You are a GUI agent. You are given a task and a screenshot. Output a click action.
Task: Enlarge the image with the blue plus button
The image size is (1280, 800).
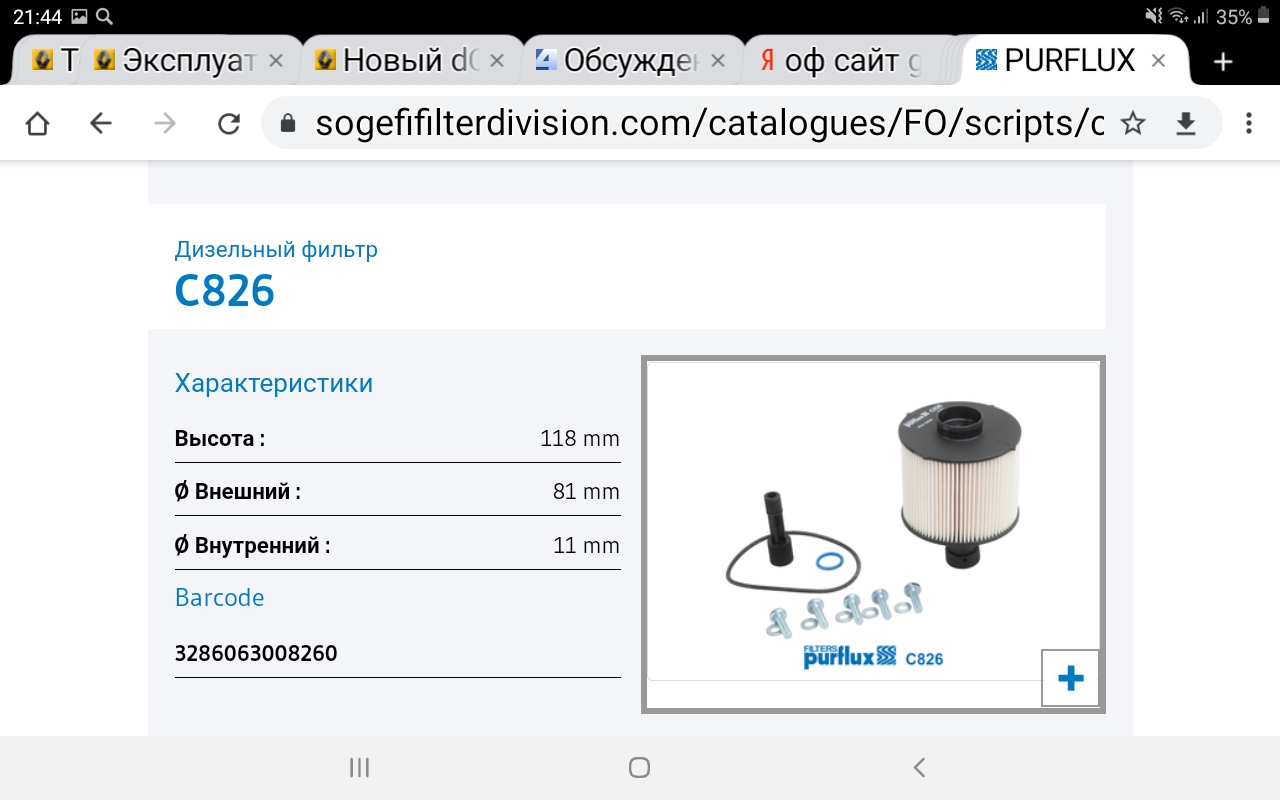pos(1071,679)
